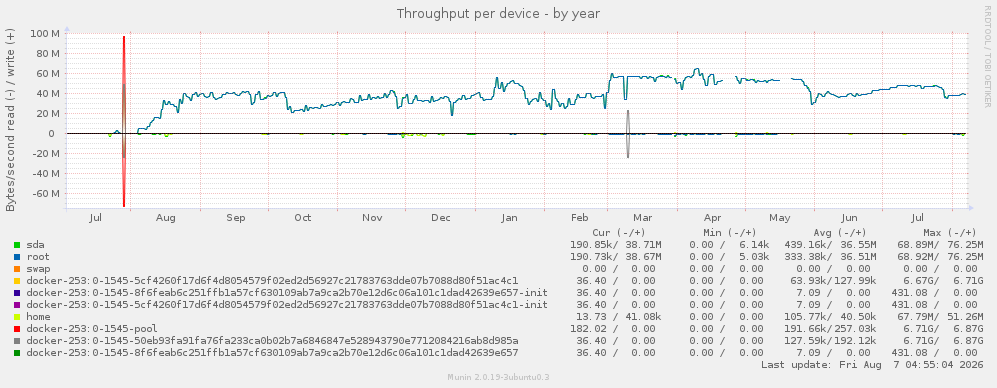Click the 'May' month axis label

tap(780, 218)
